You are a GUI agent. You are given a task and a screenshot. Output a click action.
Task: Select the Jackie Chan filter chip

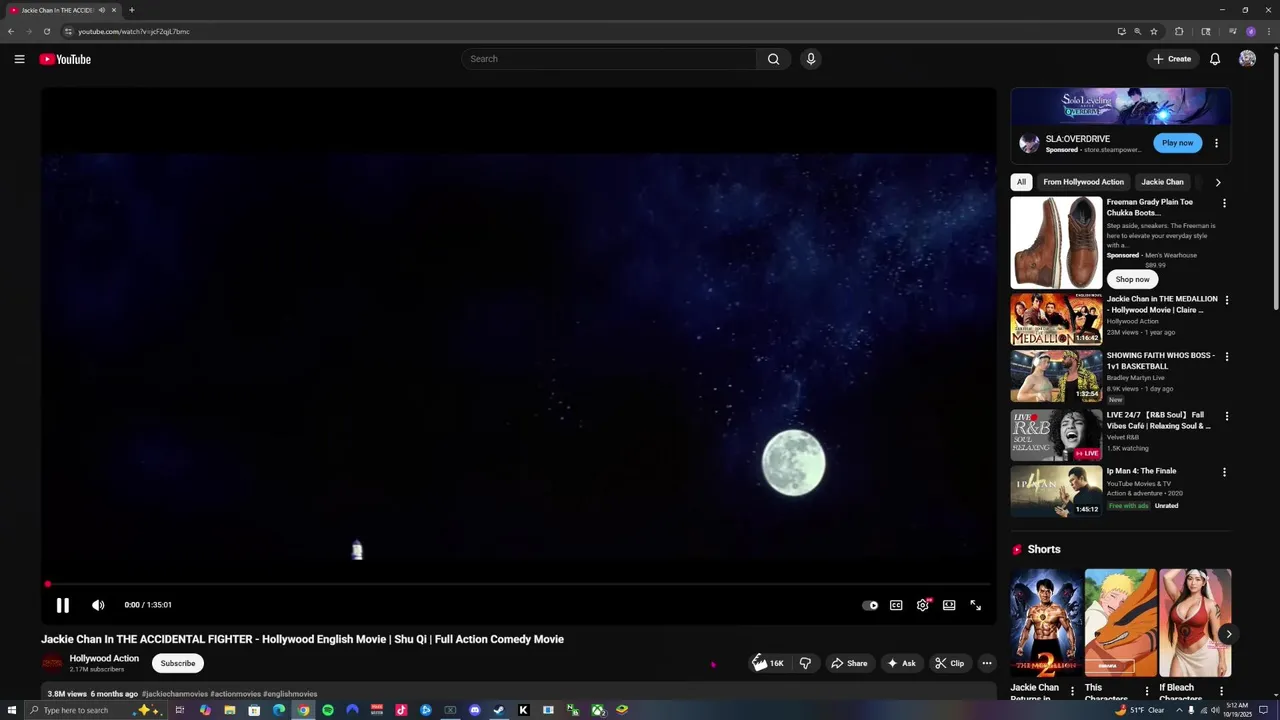tap(1162, 182)
